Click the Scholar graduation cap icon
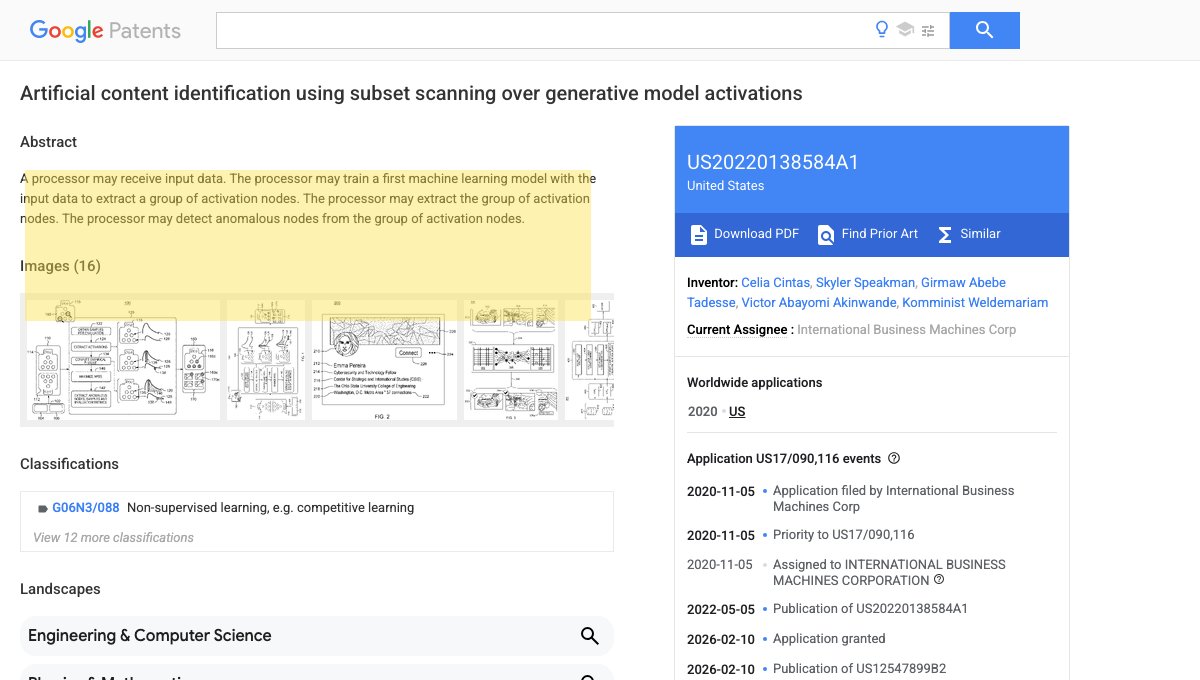The image size is (1200, 680). (x=905, y=30)
